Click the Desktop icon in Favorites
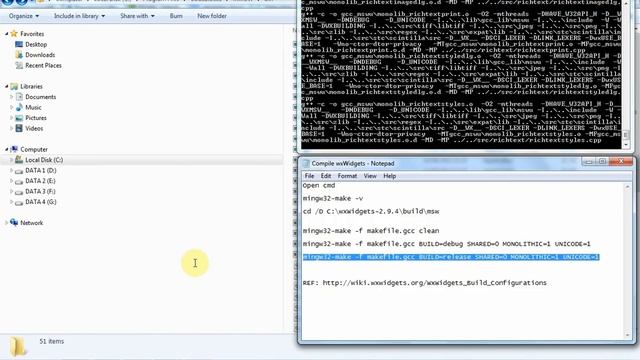 click(19, 44)
